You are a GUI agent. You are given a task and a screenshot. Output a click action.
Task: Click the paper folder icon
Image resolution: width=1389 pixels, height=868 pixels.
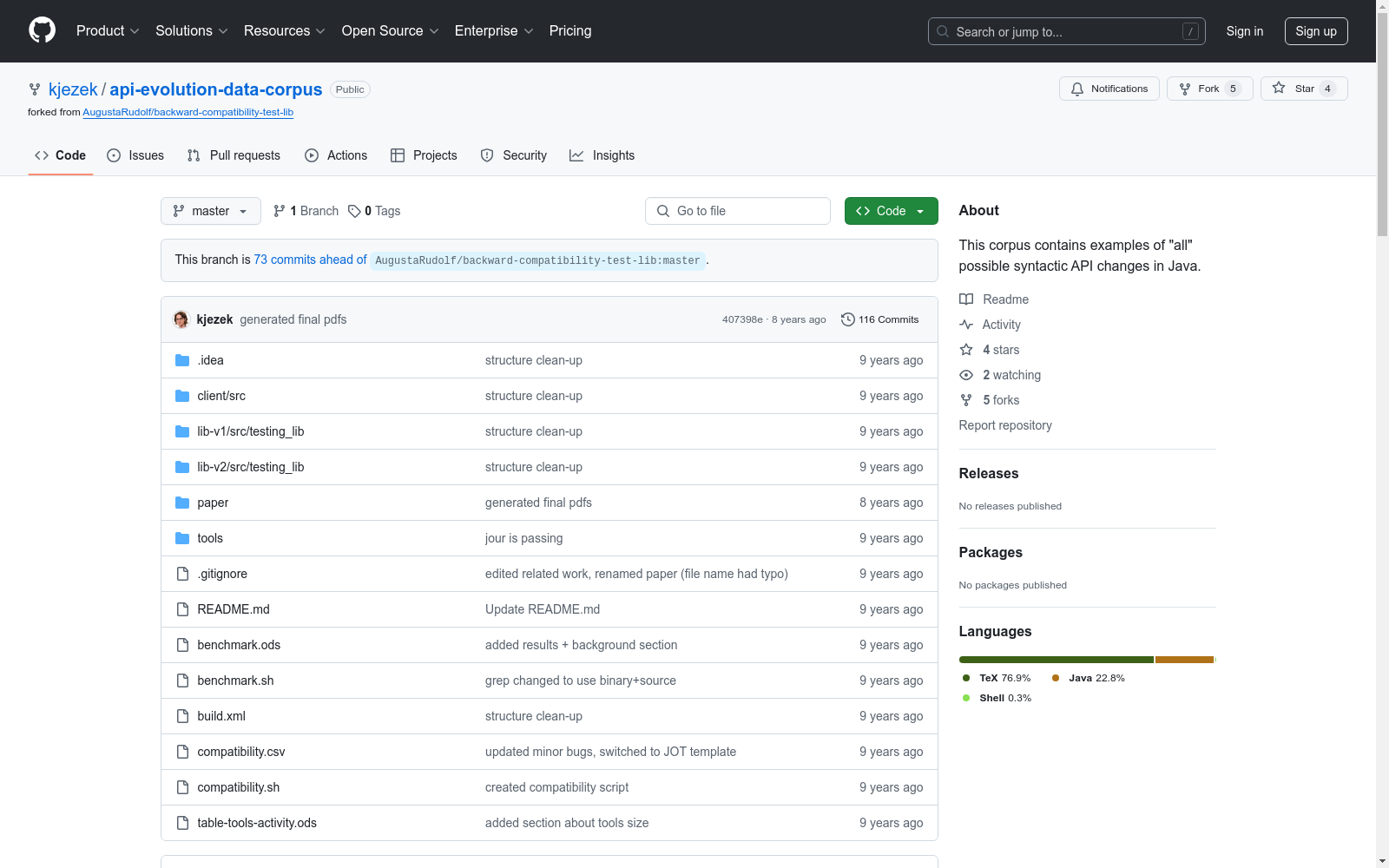(x=182, y=503)
